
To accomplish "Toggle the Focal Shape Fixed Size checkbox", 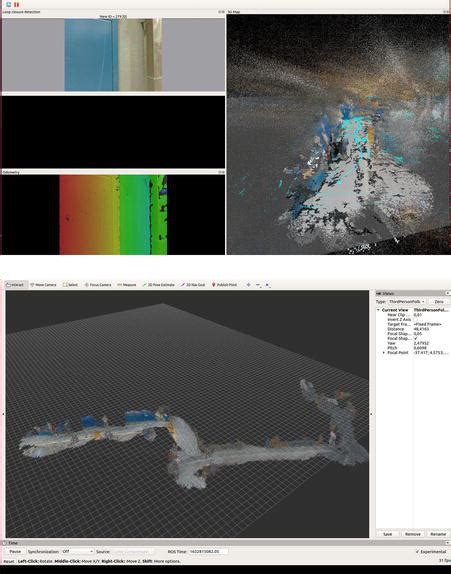I will 415,339.
